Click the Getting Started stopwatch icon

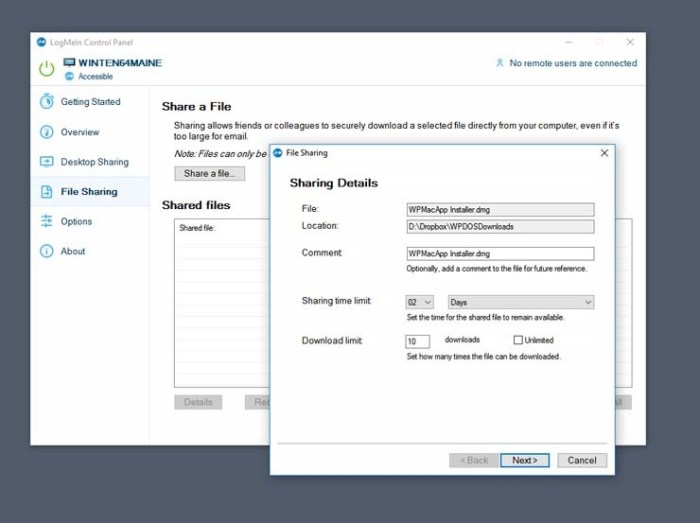coord(46,101)
